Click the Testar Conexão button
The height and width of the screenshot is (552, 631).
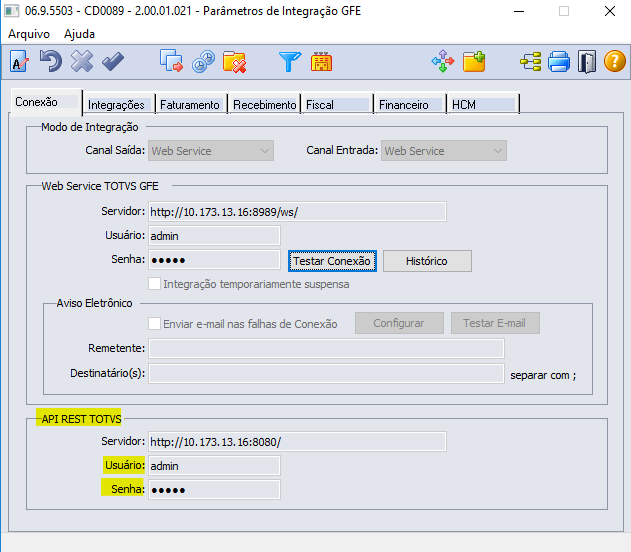(x=332, y=261)
